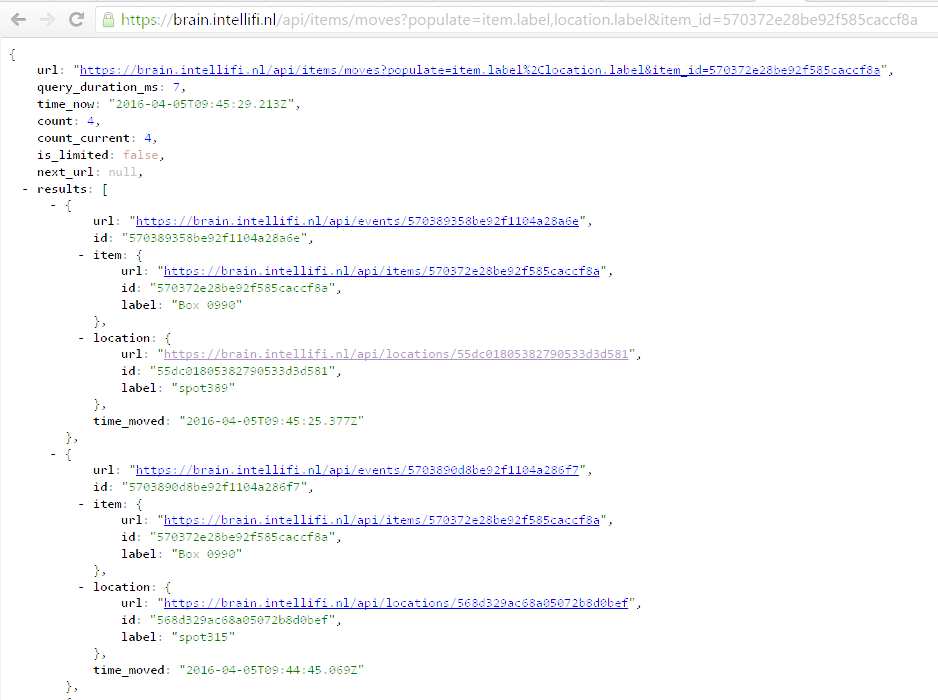Open events link ending 1104a286f7

357,470
